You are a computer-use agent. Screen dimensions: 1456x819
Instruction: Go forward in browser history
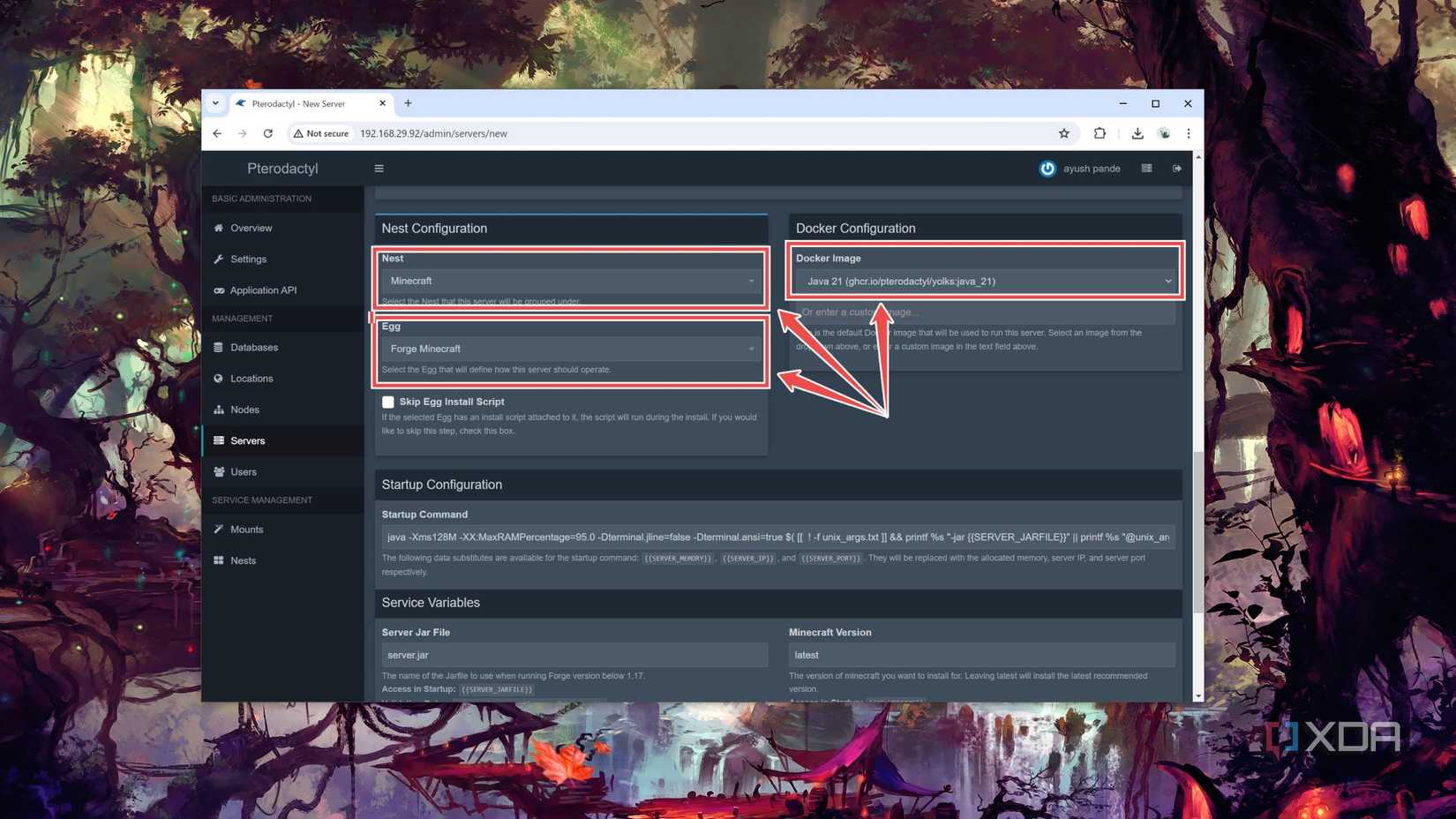point(242,133)
